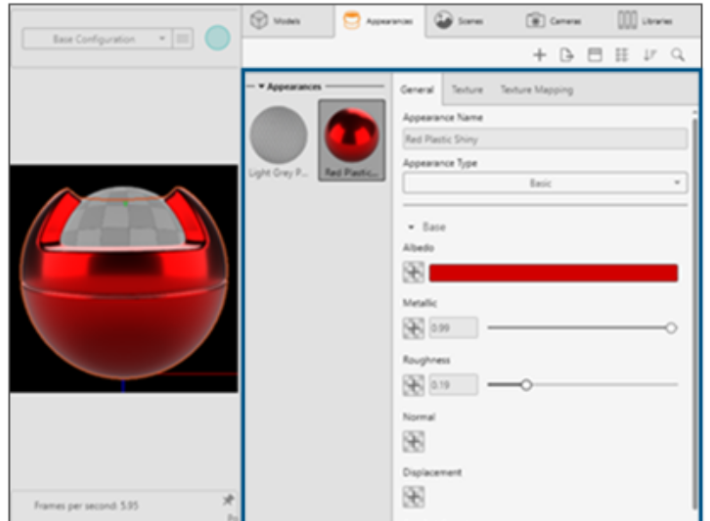Click the Metallic texture map icon
Screen dimensions: 710x521
click(413, 328)
